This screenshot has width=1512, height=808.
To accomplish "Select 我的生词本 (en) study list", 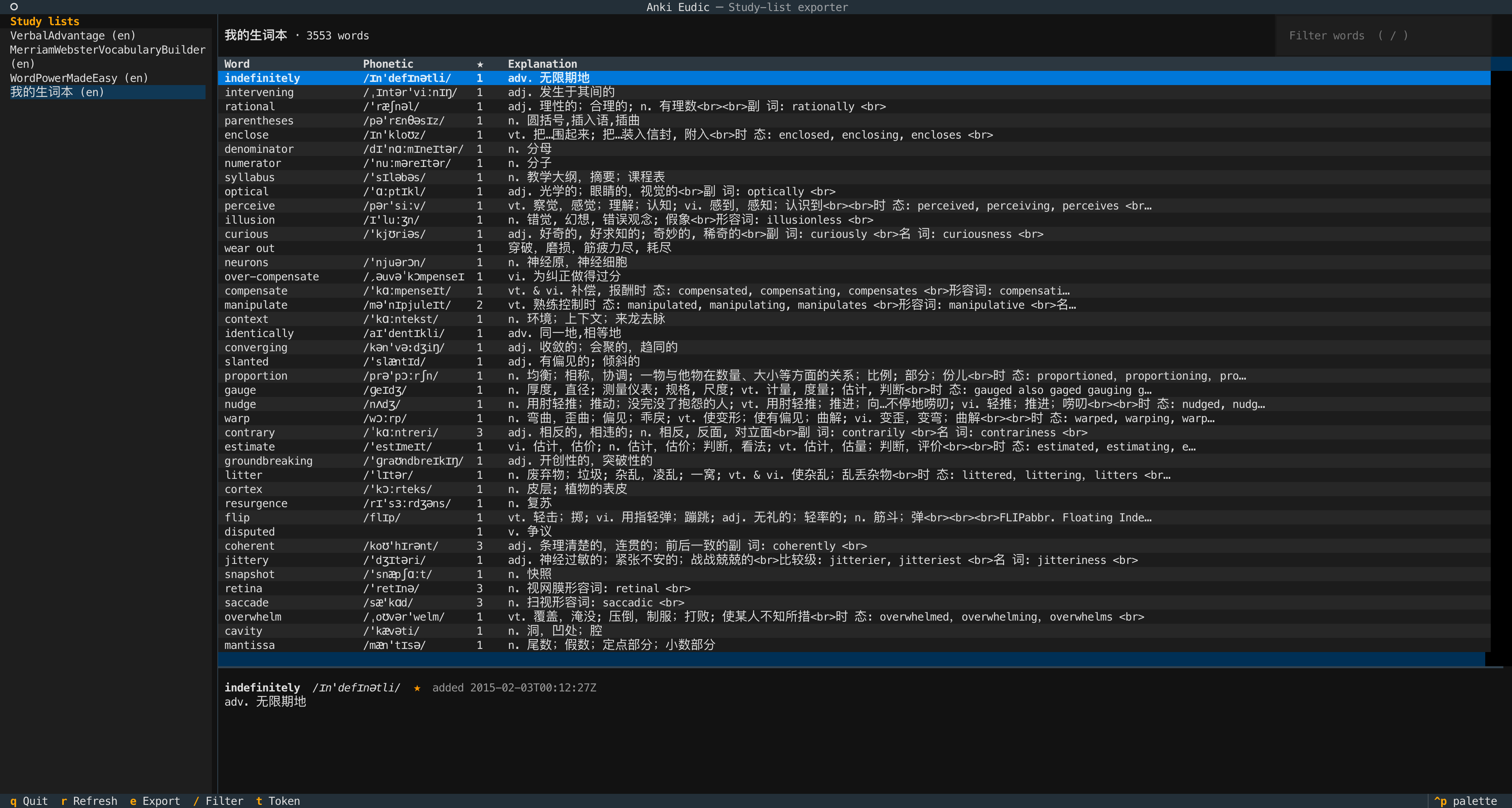I will [x=107, y=92].
